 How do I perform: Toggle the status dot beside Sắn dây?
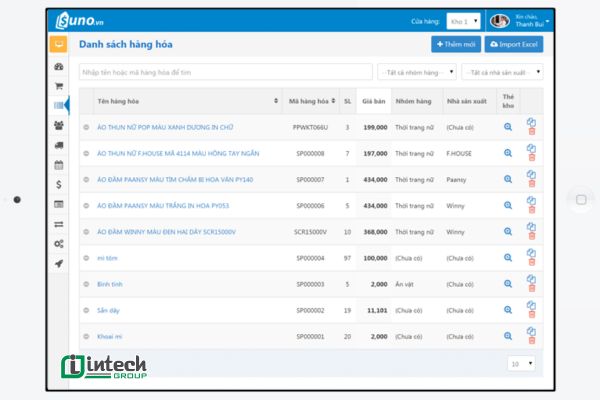tap(87, 310)
